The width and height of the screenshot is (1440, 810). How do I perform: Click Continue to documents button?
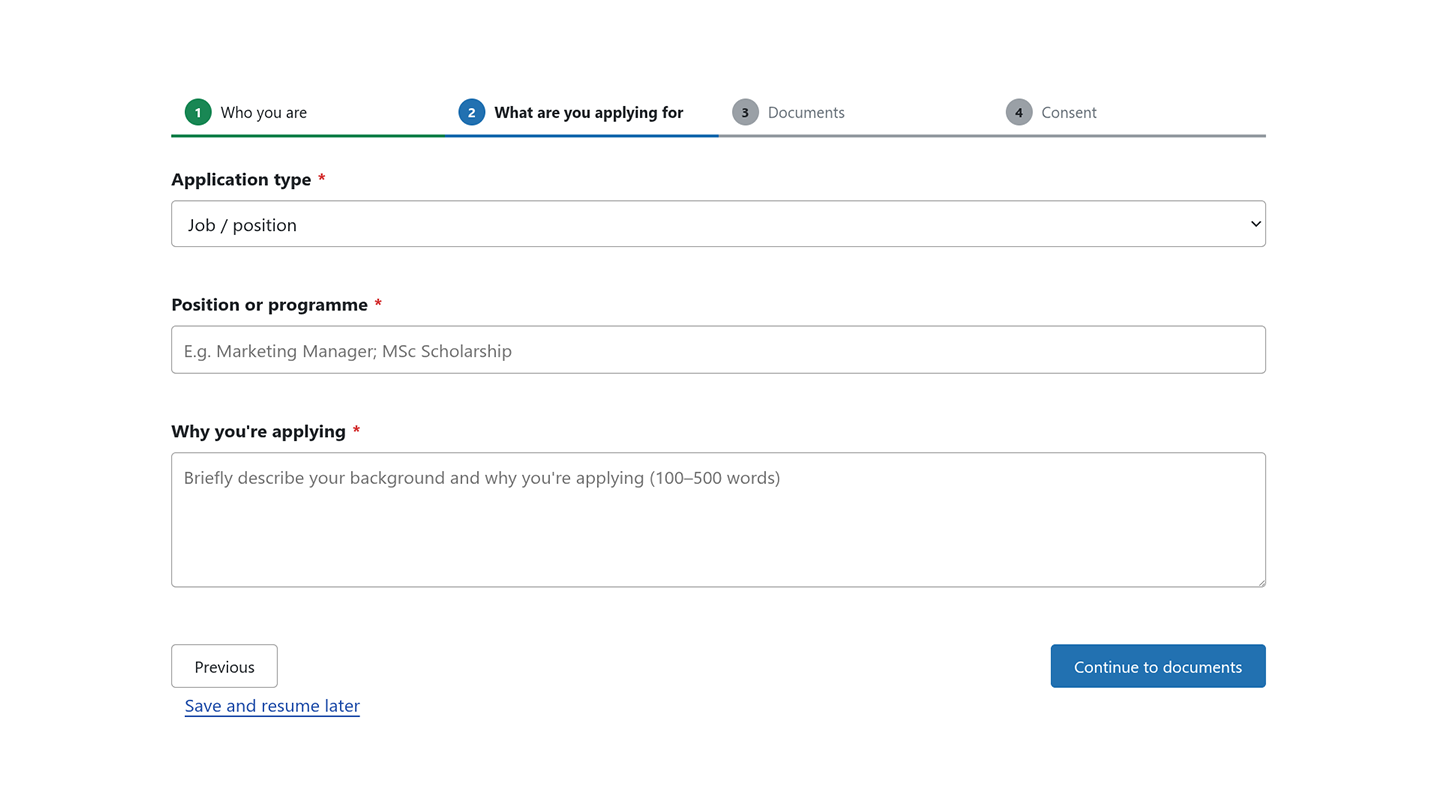1158,666
